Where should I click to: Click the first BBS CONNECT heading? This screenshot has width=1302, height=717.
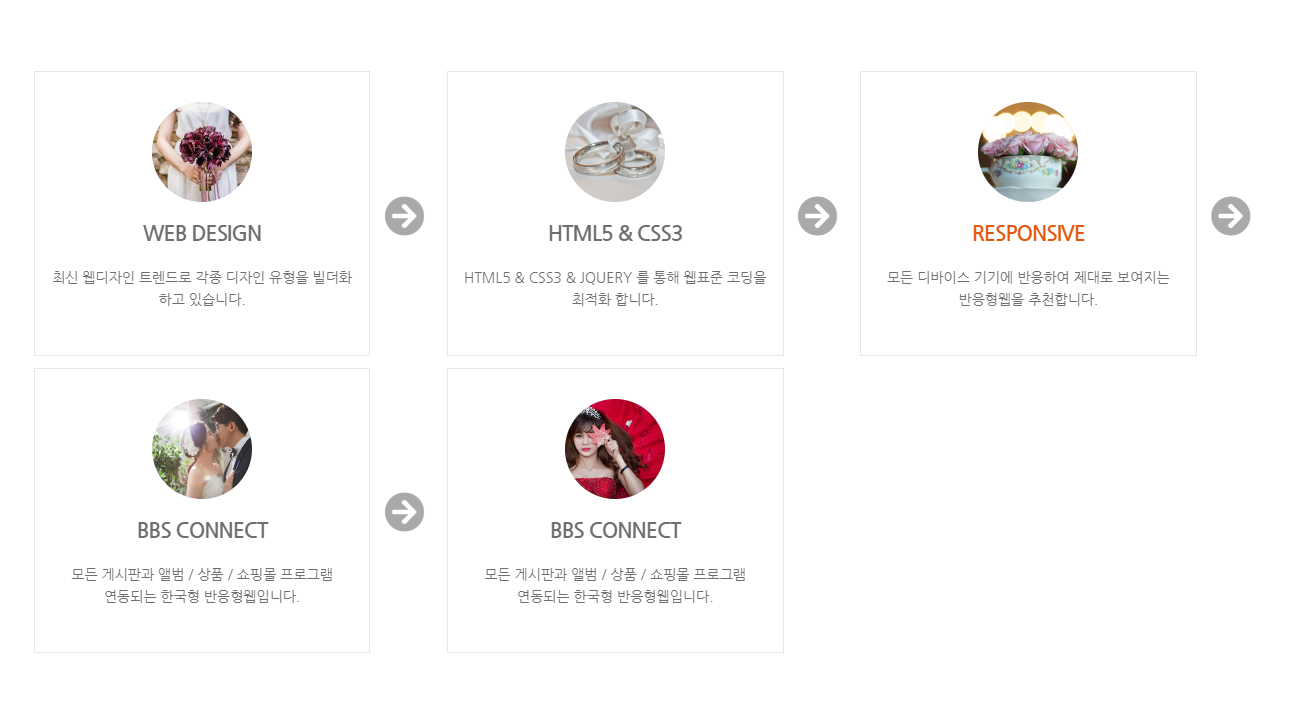pyautogui.click(x=202, y=530)
